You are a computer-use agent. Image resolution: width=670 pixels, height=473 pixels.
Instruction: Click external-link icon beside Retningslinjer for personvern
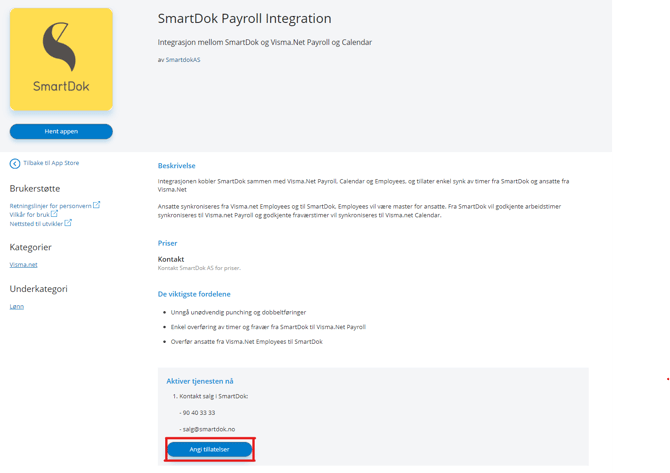pyautogui.click(x=97, y=205)
